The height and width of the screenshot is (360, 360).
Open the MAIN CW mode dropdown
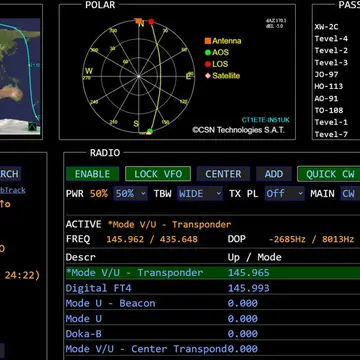pyautogui.click(x=350, y=194)
